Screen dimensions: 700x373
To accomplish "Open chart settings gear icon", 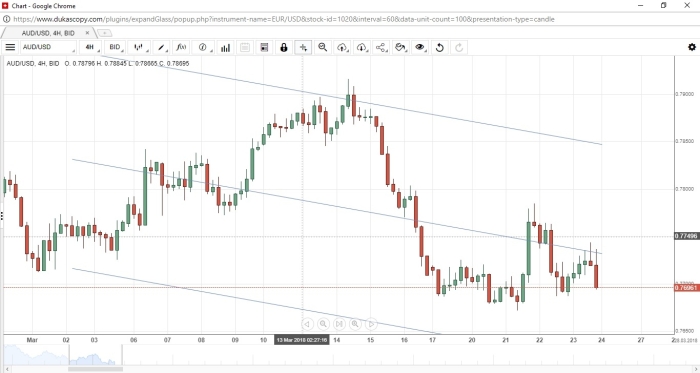I will click(692, 47).
